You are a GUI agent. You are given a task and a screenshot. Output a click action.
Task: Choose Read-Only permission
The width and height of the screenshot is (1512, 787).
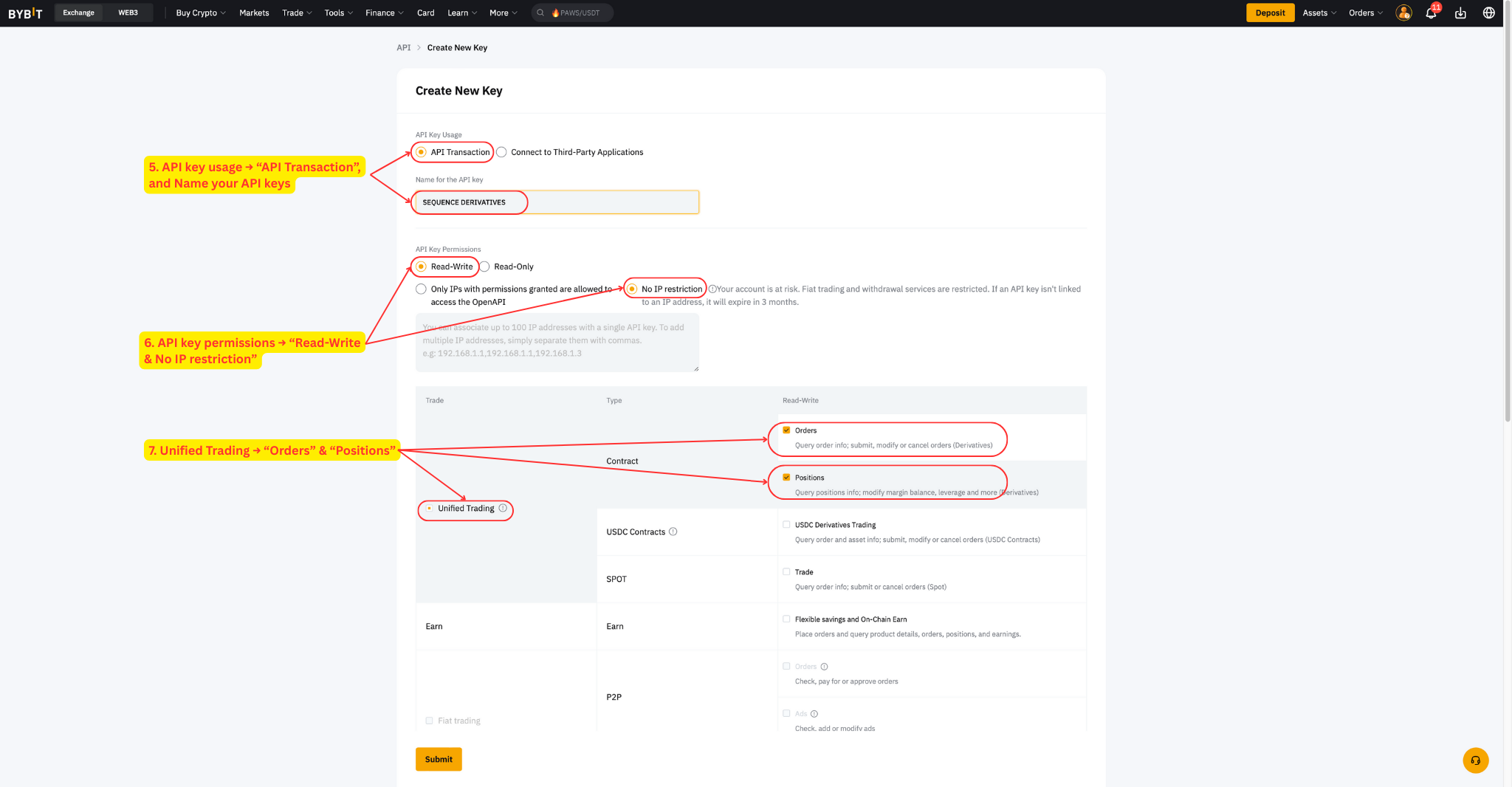click(484, 267)
